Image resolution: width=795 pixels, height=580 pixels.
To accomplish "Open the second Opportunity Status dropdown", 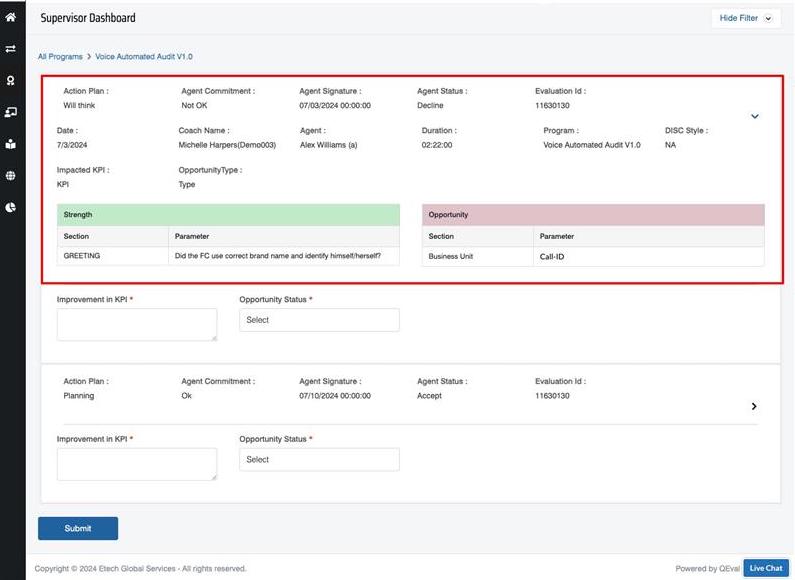I will [x=319, y=459].
